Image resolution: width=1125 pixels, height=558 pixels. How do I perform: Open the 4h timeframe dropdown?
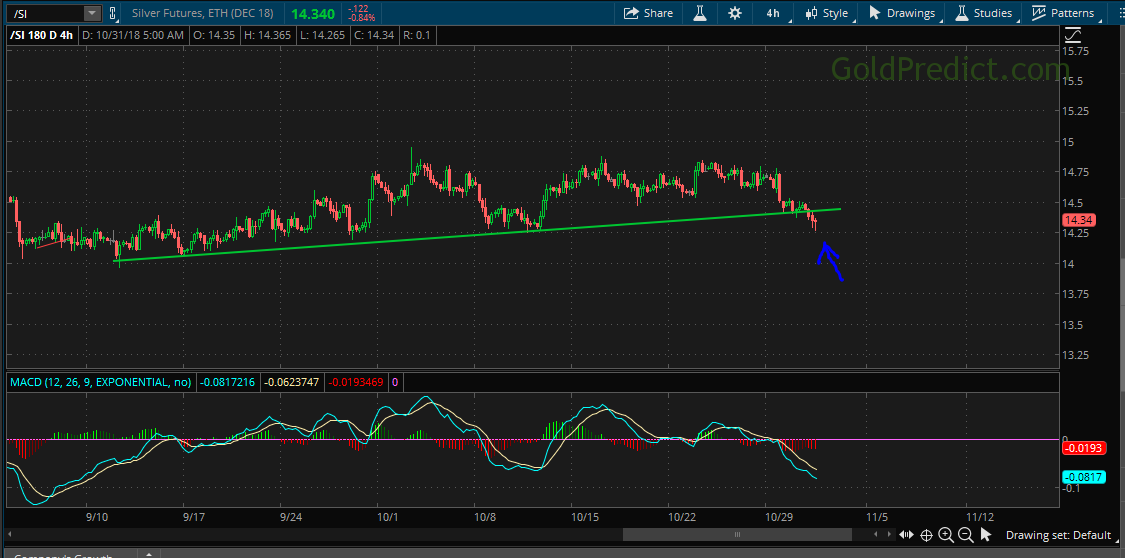[x=773, y=13]
